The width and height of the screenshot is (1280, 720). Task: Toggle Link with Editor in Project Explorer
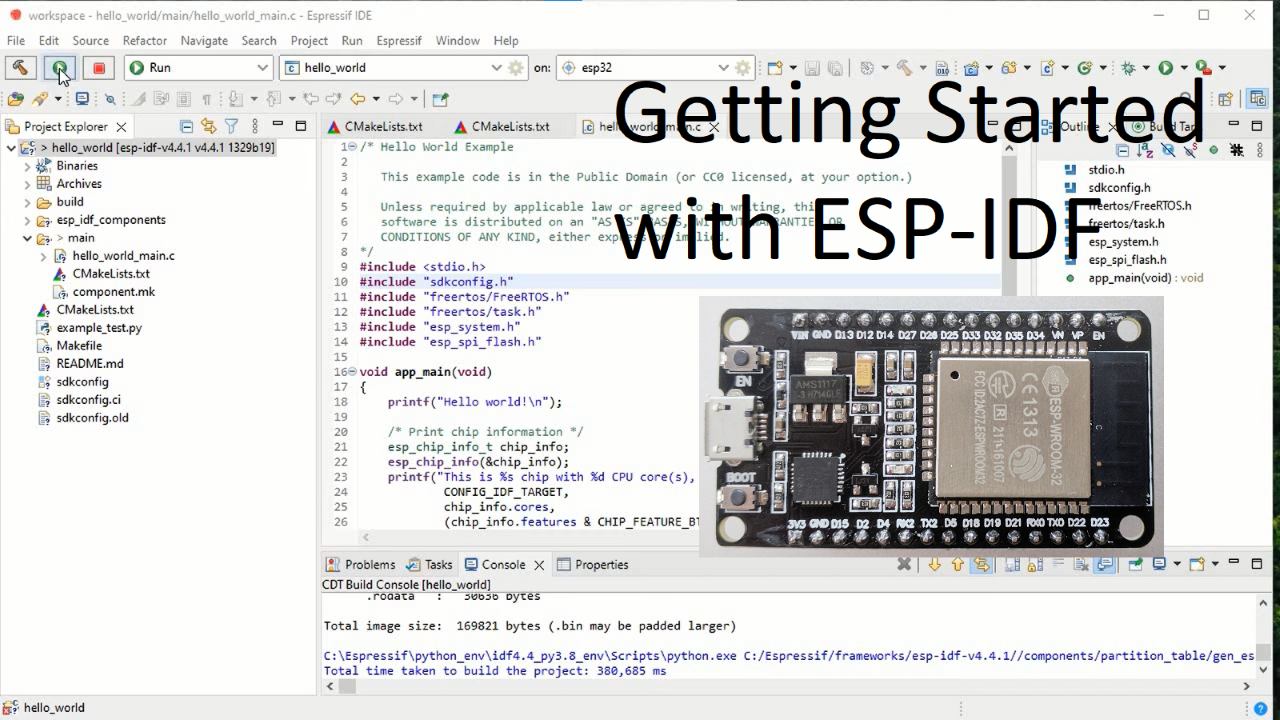[x=208, y=127]
